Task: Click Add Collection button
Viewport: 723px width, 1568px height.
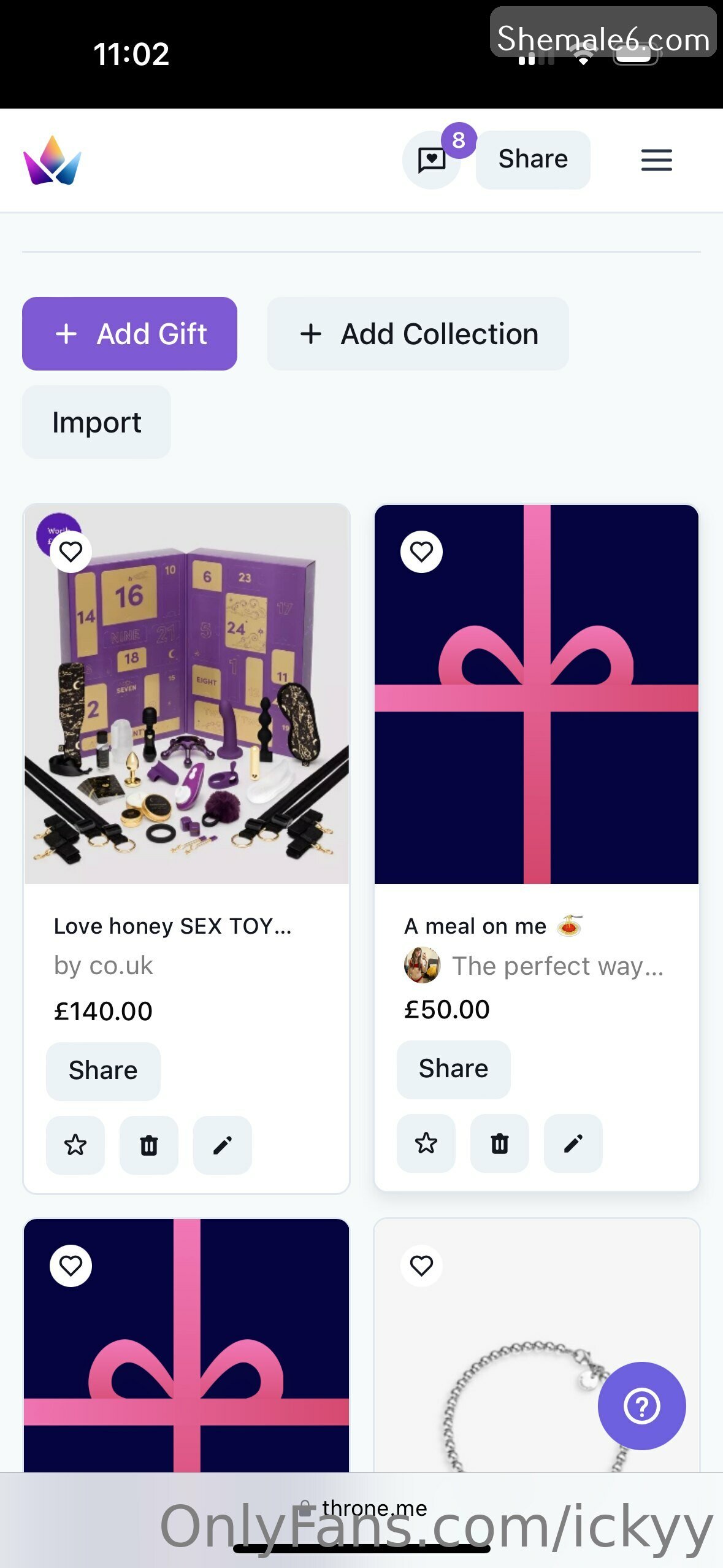Action: click(418, 334)
